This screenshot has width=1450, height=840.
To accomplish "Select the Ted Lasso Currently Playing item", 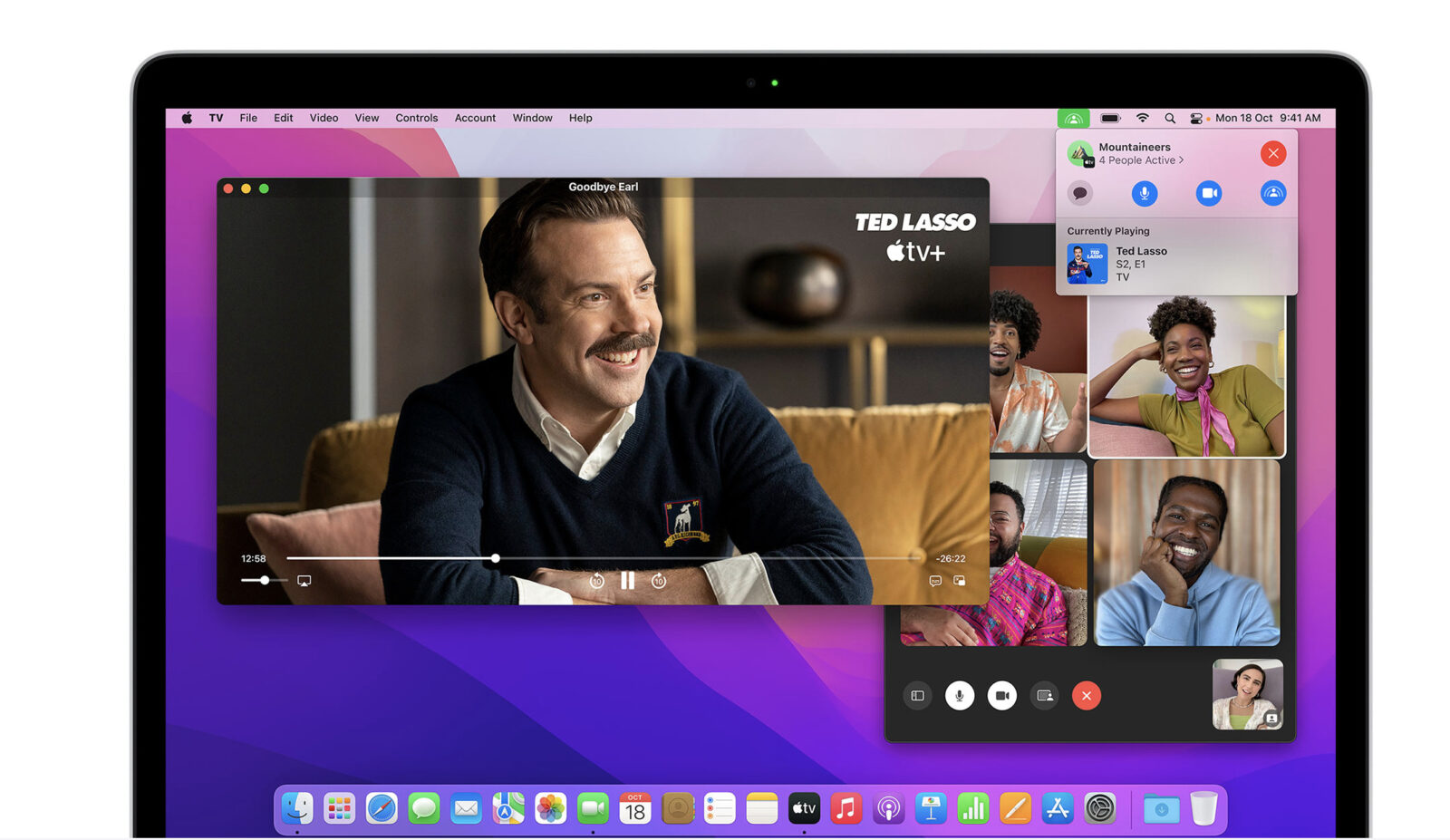I will click(1140, 264).
